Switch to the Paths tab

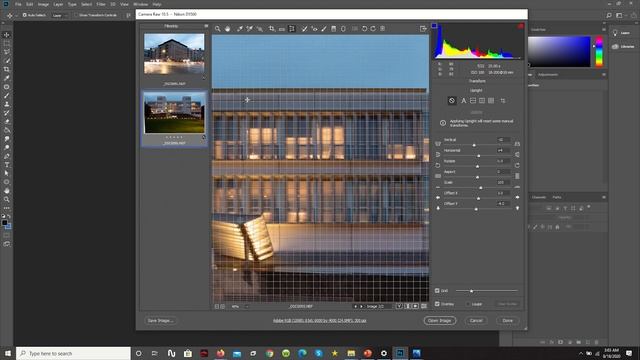[x=557, y=197]
